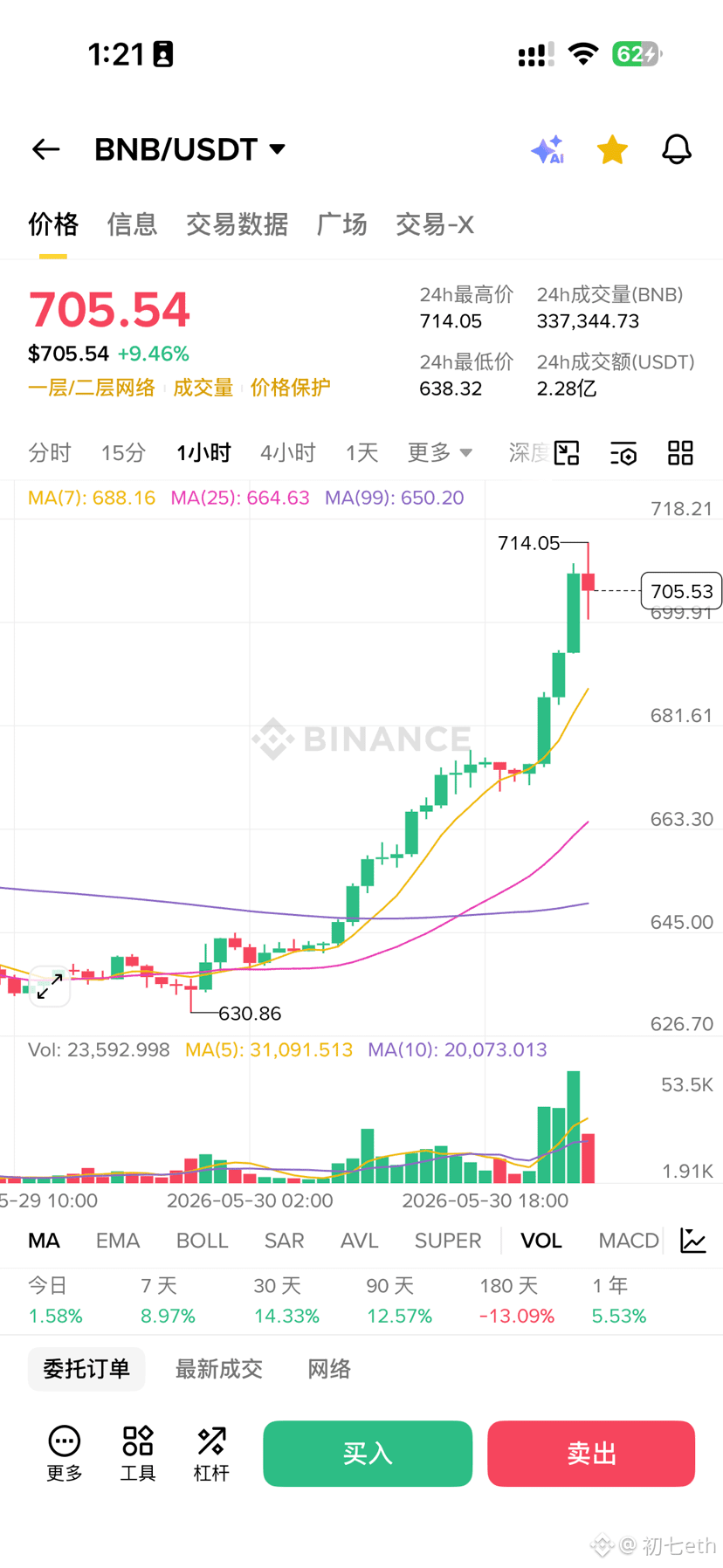
Task: Tap the 1 年 5.53% performance
Action: tap(619, 1301)
